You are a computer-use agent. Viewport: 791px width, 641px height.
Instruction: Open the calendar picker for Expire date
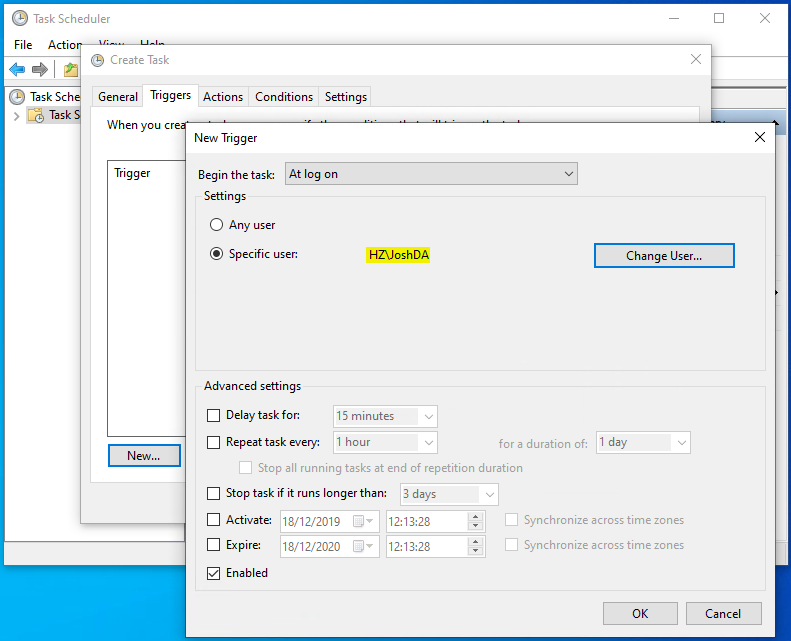coord(364,546)
